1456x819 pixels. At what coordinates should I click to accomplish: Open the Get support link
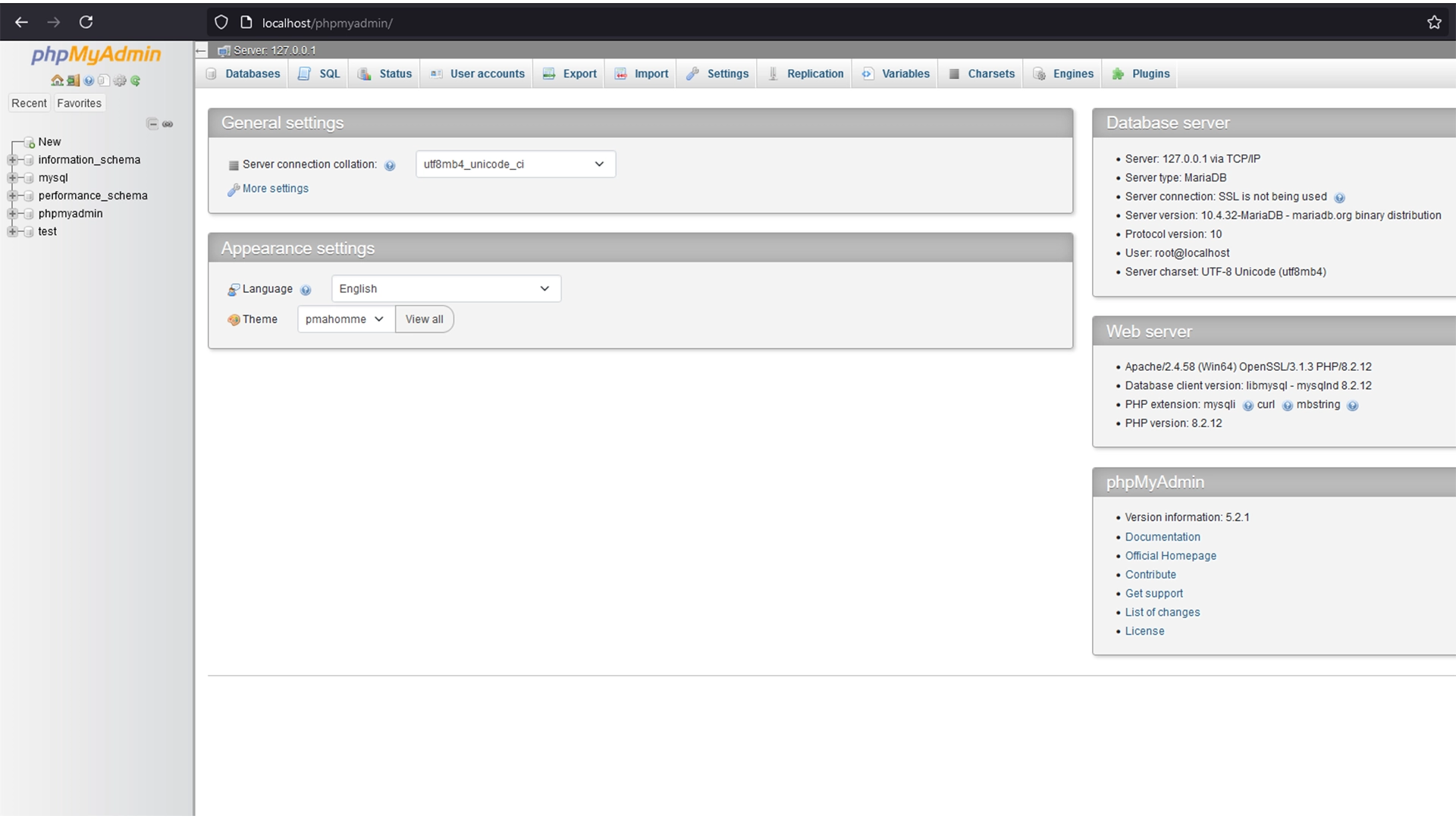coord(1154,594)
